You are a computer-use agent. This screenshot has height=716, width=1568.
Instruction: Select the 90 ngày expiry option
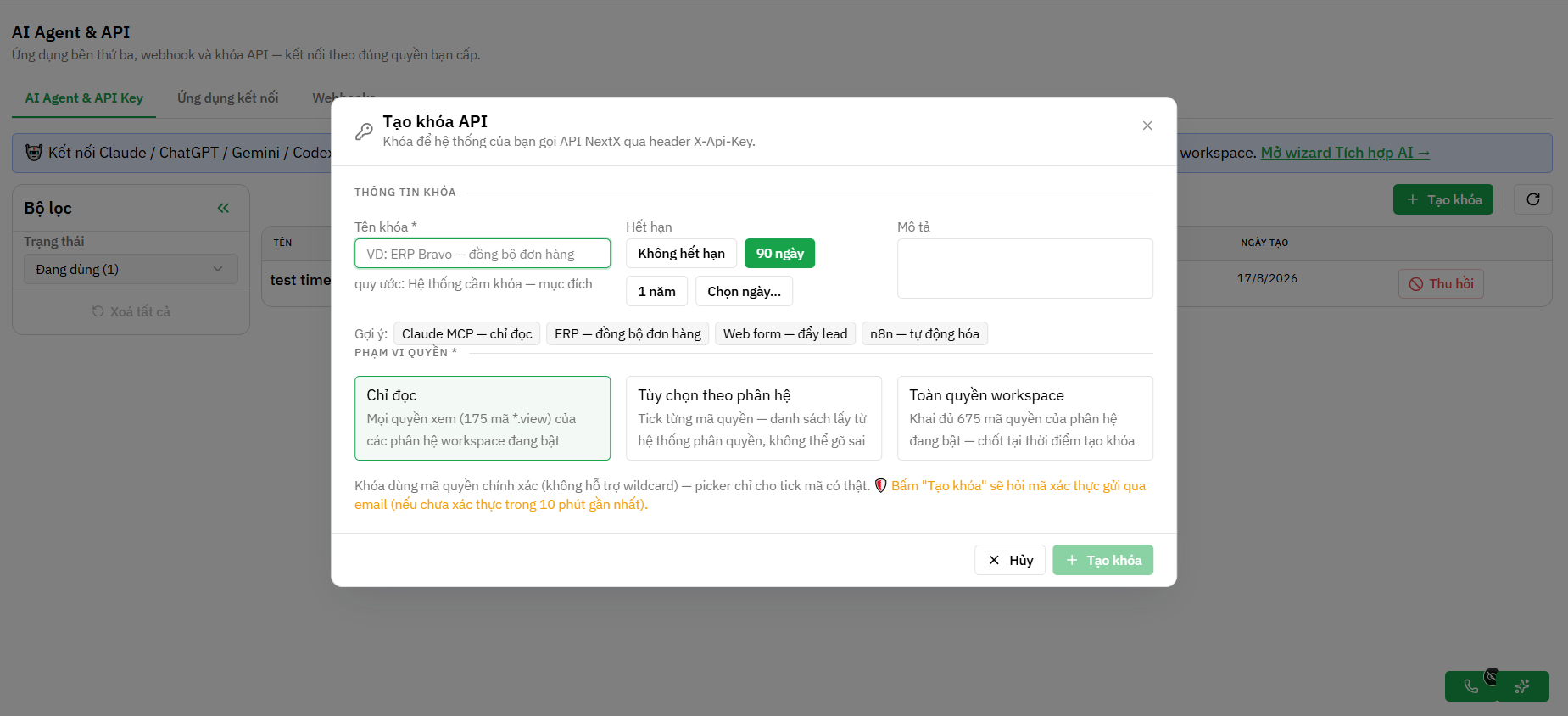779,254
